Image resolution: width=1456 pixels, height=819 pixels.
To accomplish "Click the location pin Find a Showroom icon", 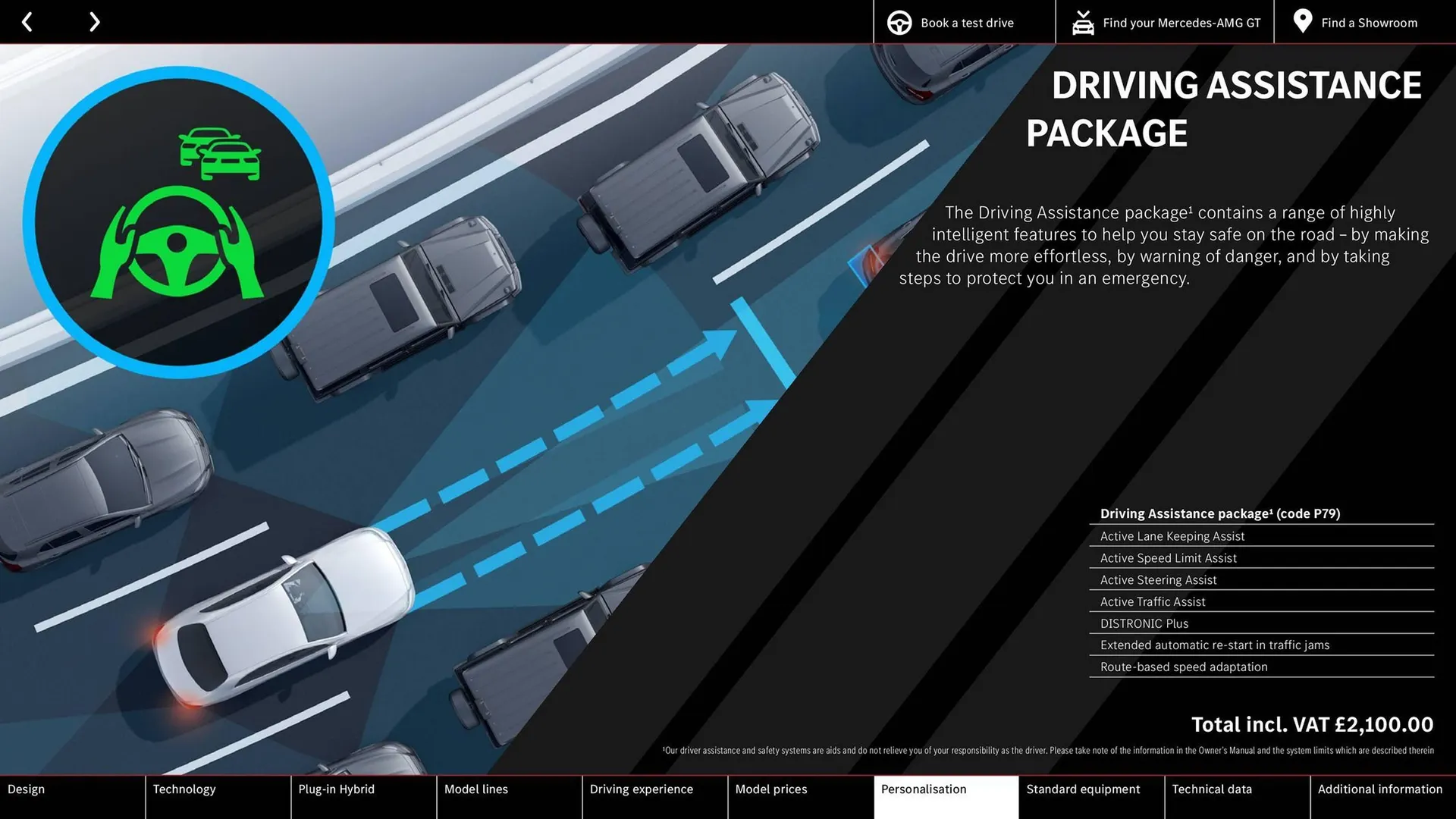I will (1302, 22).
